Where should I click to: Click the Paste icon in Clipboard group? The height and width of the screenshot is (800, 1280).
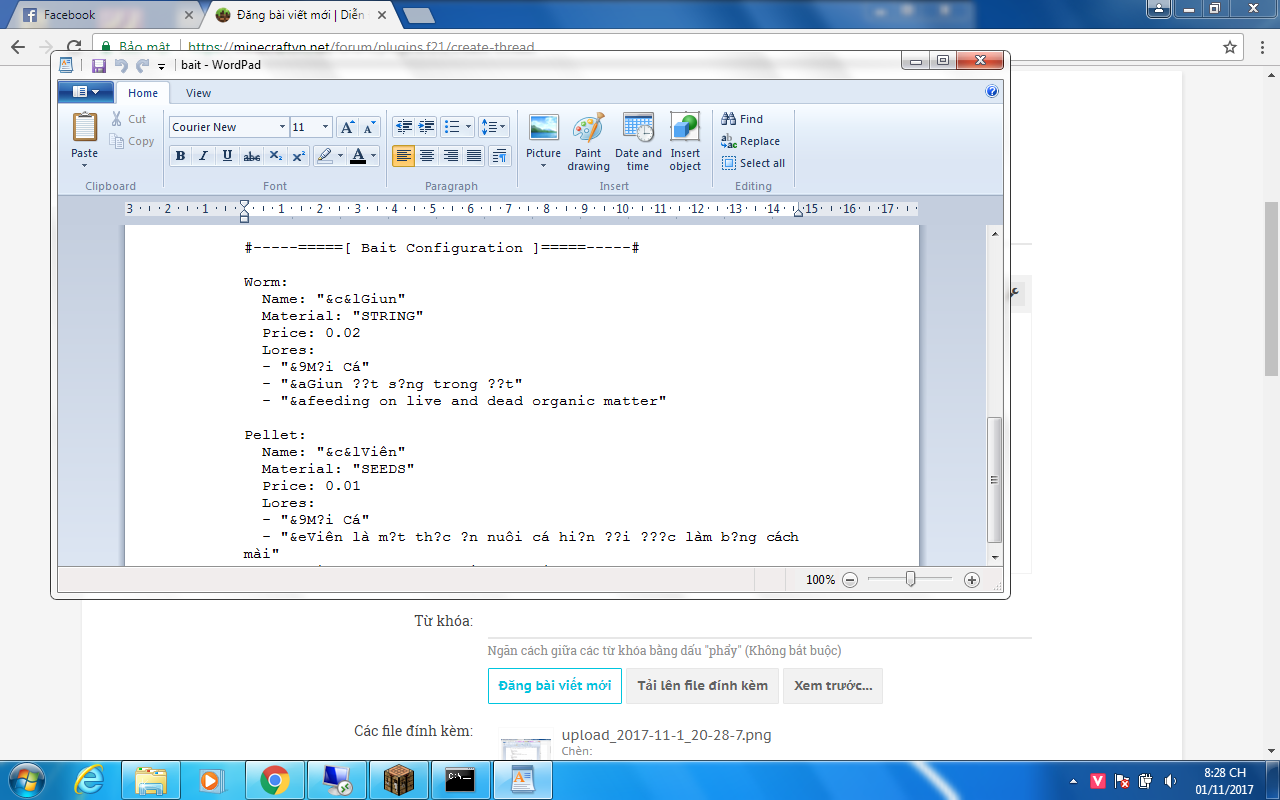tap(85, 128)
